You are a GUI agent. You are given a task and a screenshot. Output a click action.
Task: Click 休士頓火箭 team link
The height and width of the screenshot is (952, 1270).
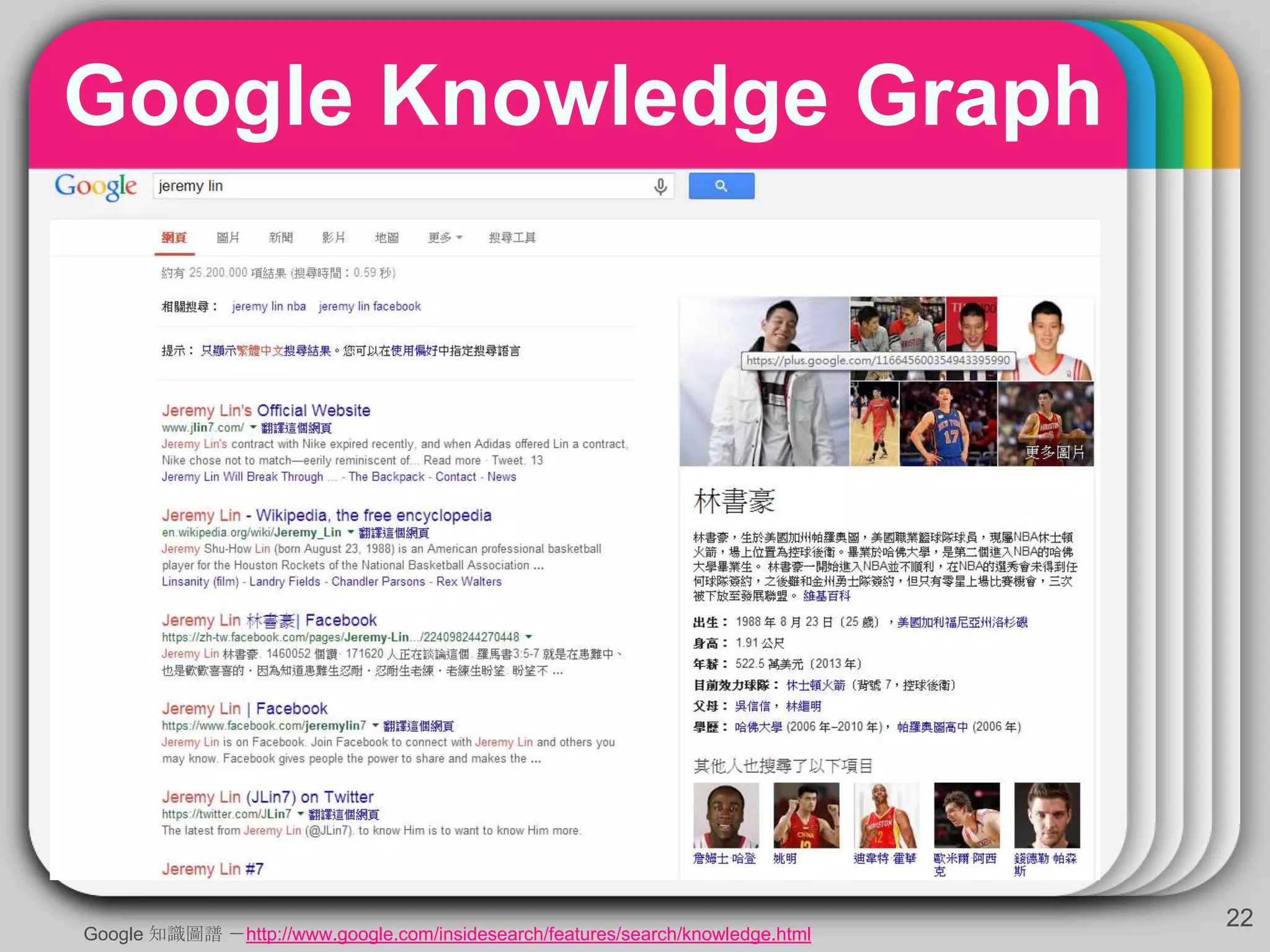[815, 685]
